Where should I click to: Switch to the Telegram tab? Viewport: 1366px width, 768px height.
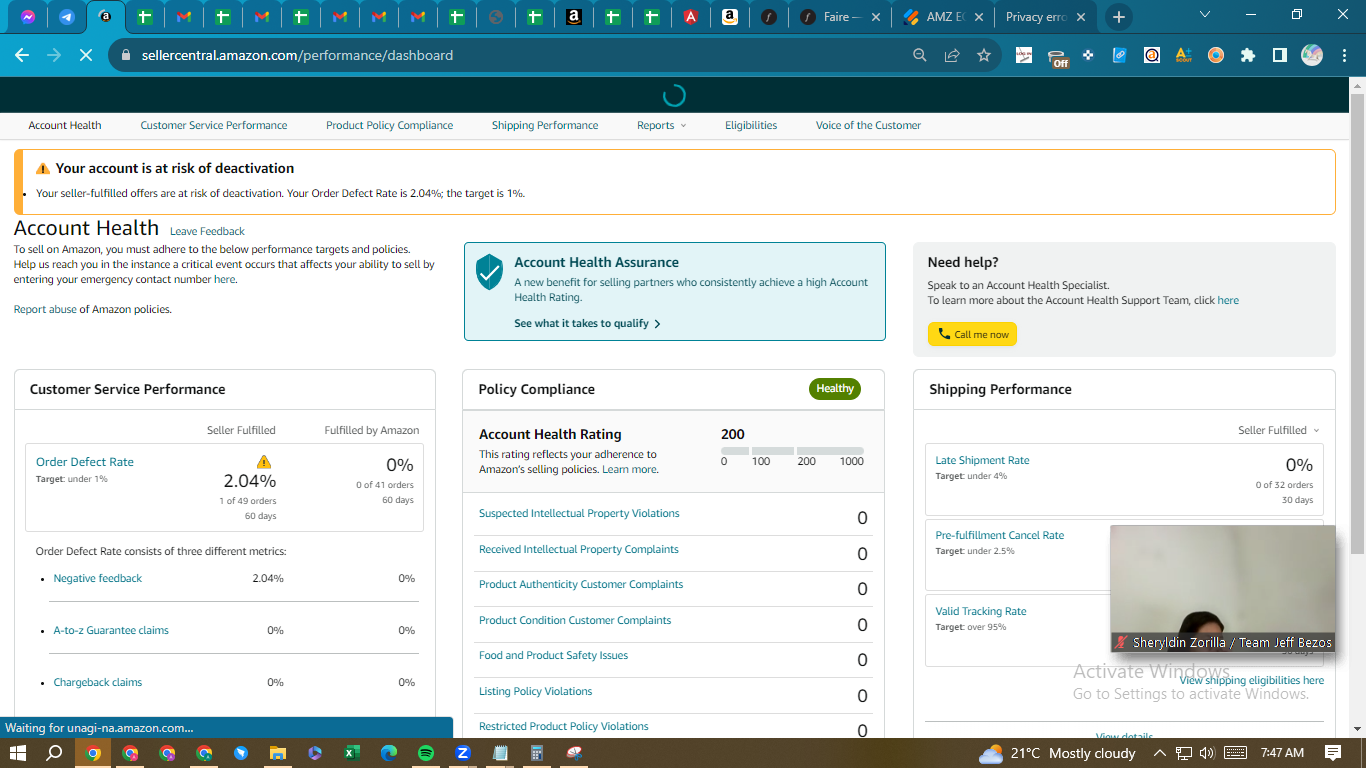(67, 17)
